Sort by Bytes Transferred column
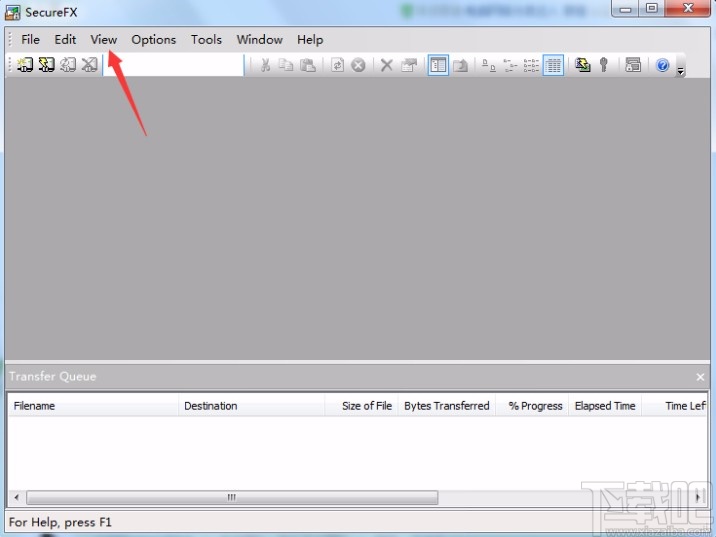This screenshot has width=716, height=537. 447,406
